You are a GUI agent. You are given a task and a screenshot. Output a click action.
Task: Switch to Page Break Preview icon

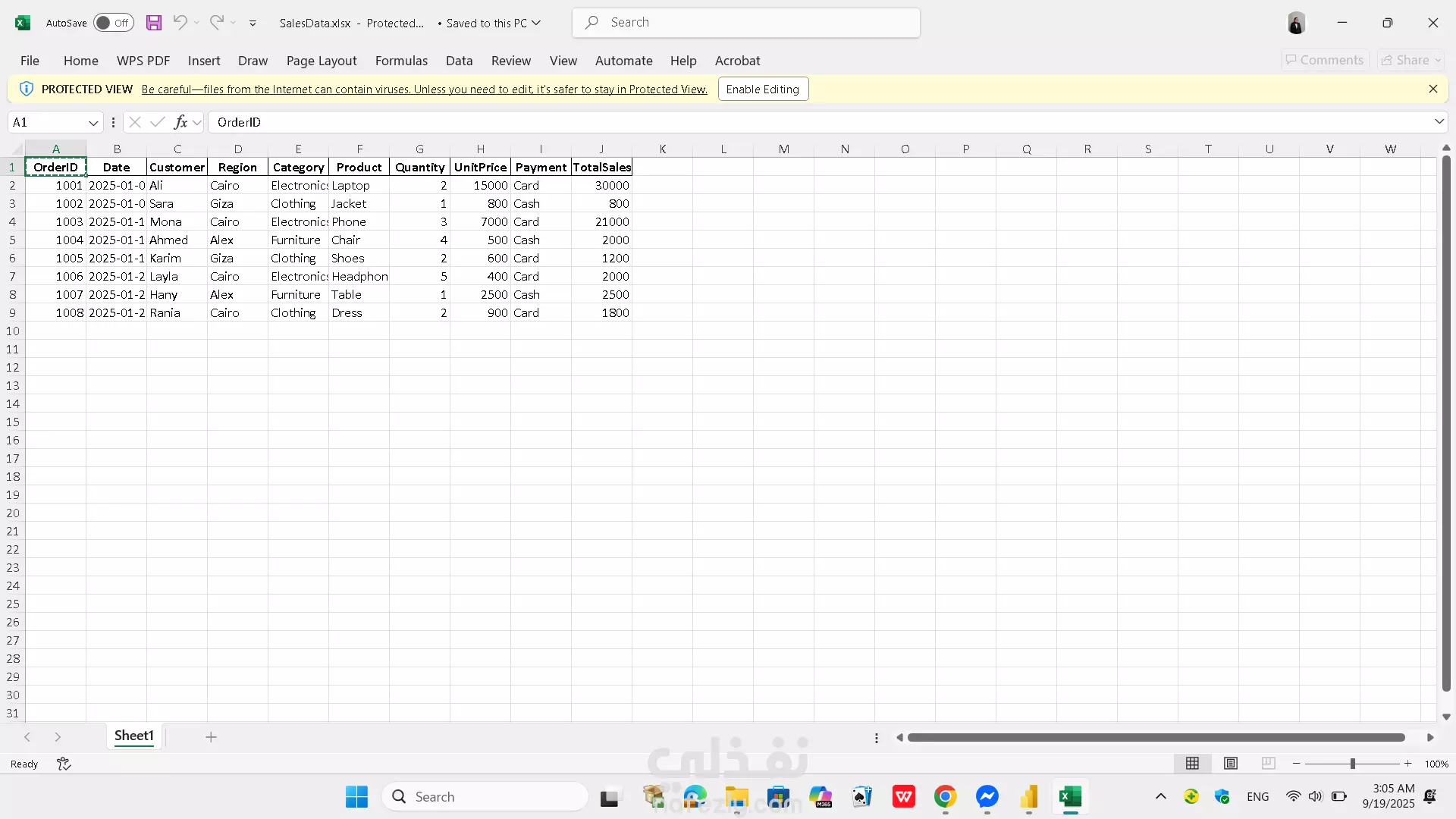pos(1269,764)
